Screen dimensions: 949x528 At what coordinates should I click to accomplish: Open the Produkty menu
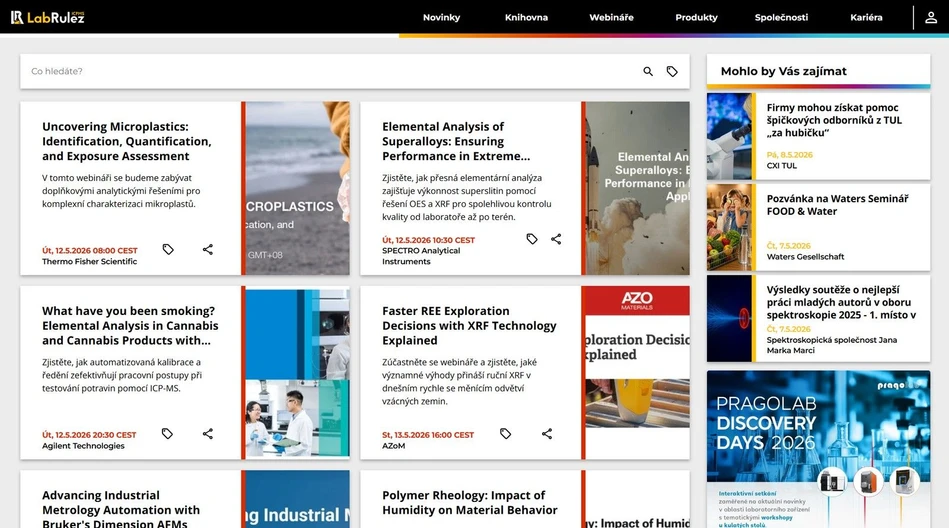(x=697, y=18)
